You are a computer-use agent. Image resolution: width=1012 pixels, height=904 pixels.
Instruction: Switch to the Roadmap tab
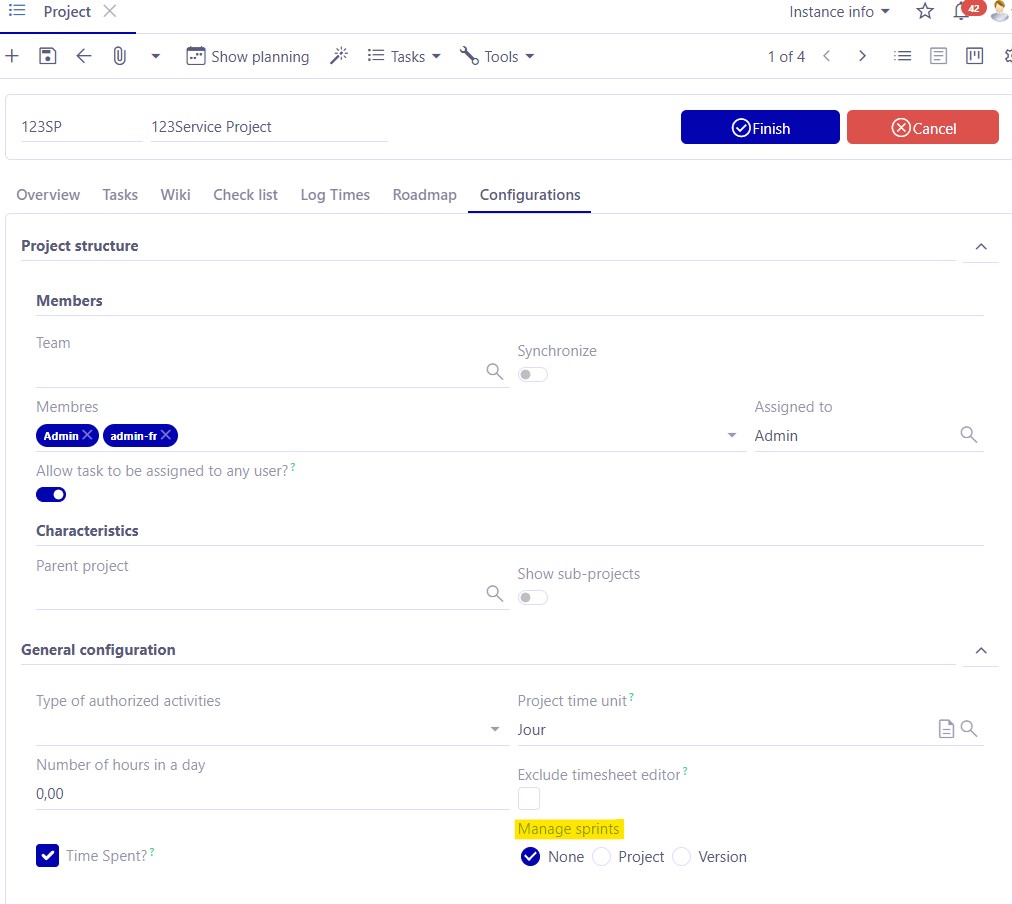point(424,194)
